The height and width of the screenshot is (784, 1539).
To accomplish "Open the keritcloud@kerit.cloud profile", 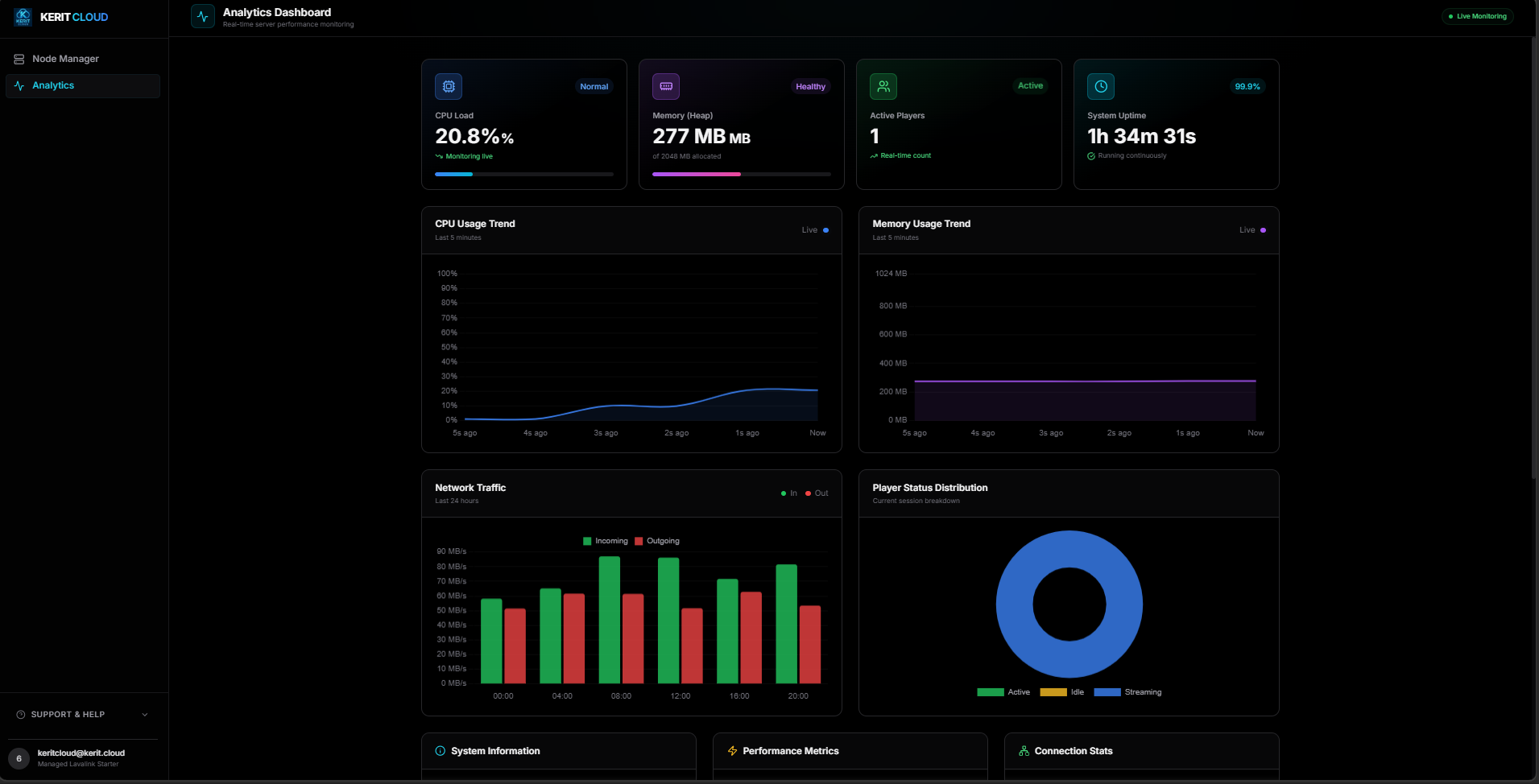I will [81, 757].
